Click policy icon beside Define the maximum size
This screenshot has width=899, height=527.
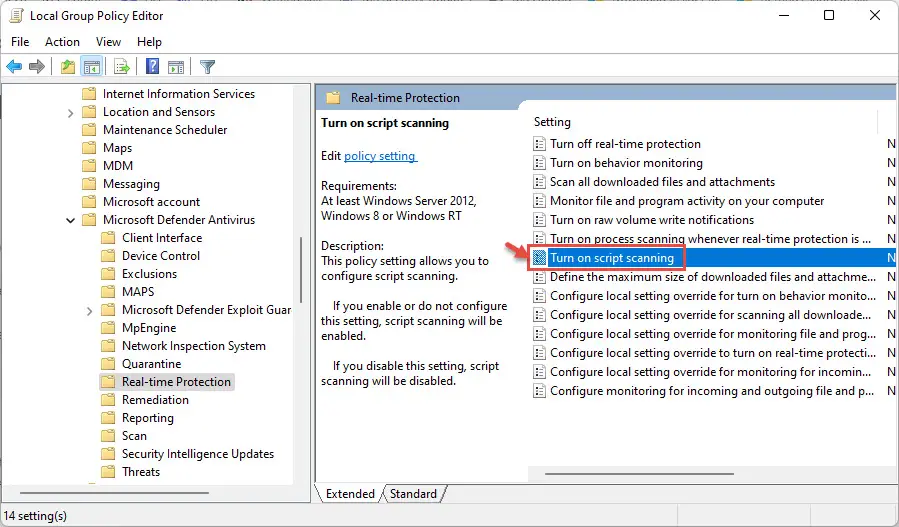click(x=539, y=277)
